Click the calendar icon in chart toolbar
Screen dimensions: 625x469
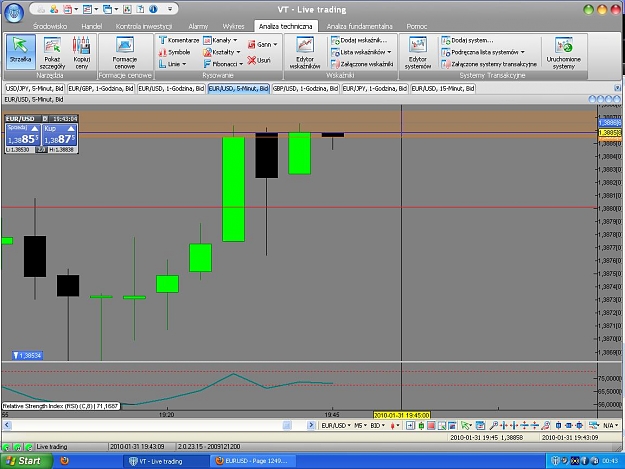tap(480, 426)
